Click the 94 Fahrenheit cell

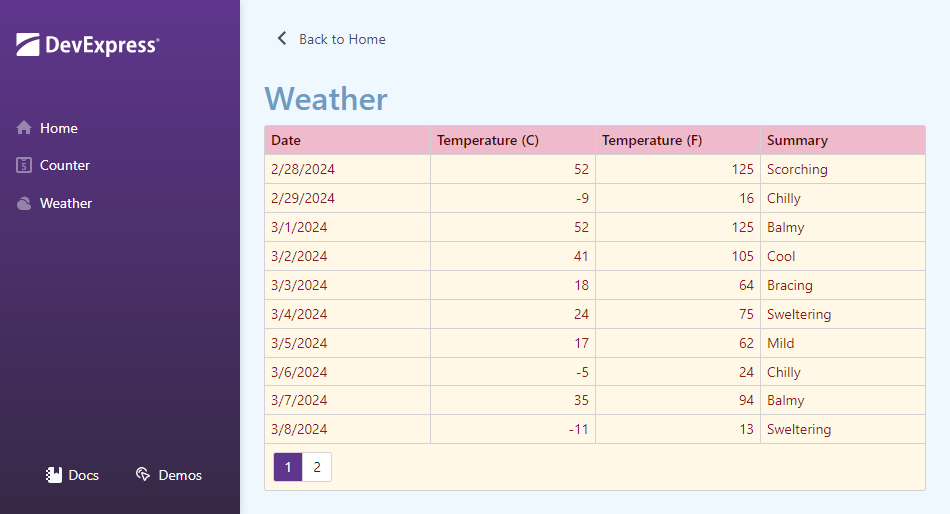coord(678,400)
